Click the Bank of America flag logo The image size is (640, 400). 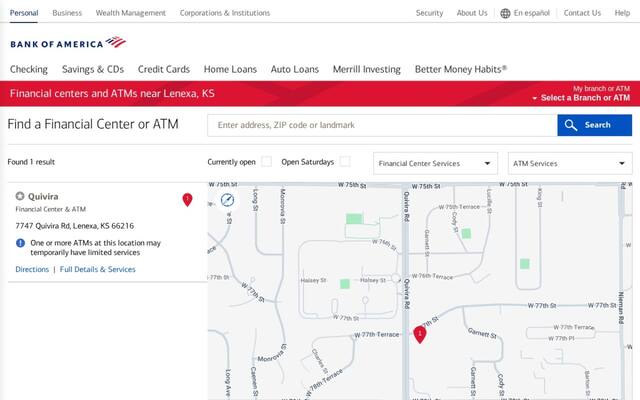[x=116, y=42]
